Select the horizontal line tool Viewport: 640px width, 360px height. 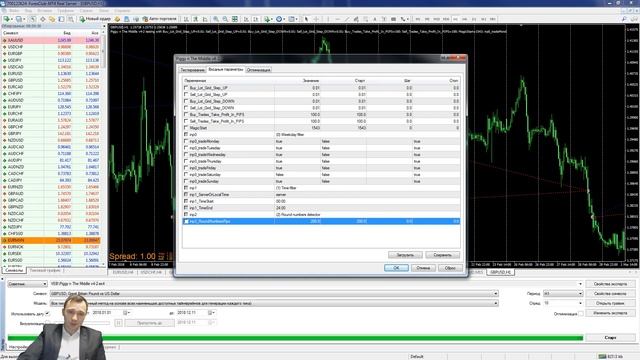(x=338, y=19)
